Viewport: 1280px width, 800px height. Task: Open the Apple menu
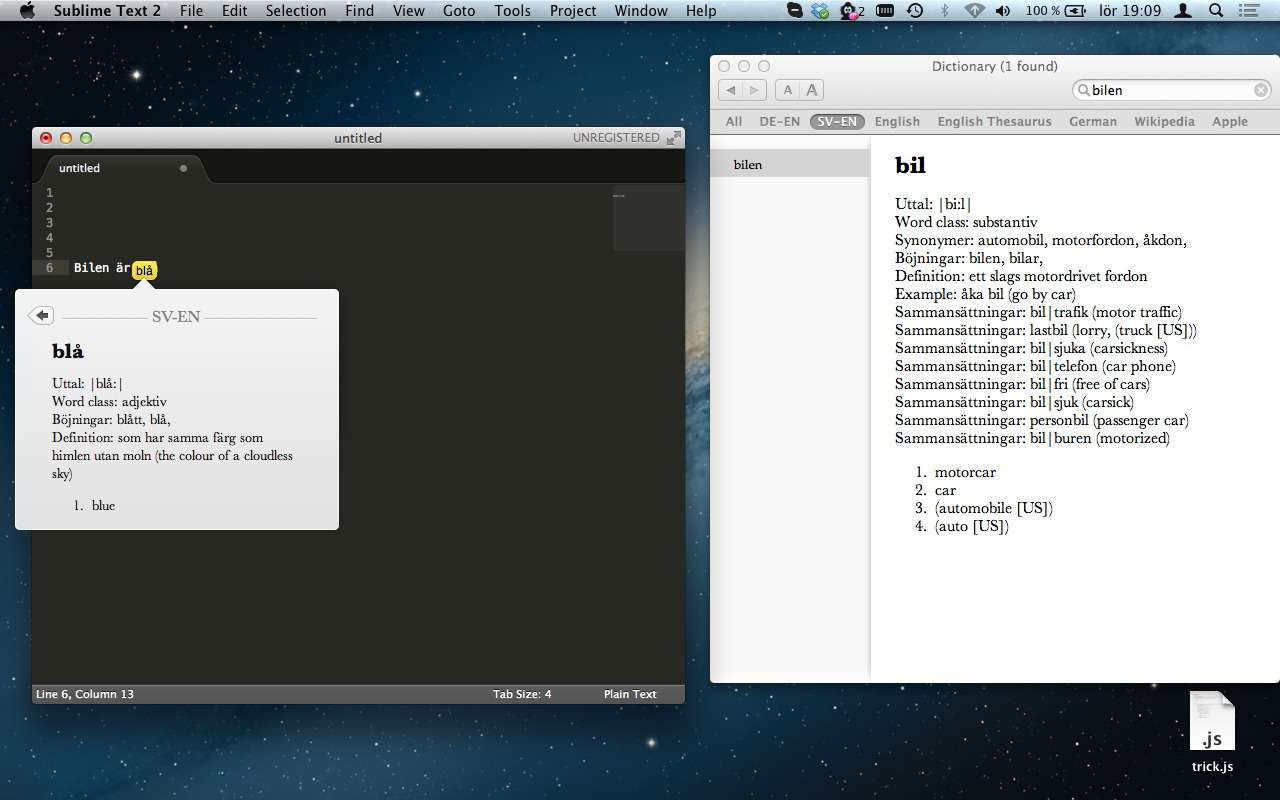[27, 10]
